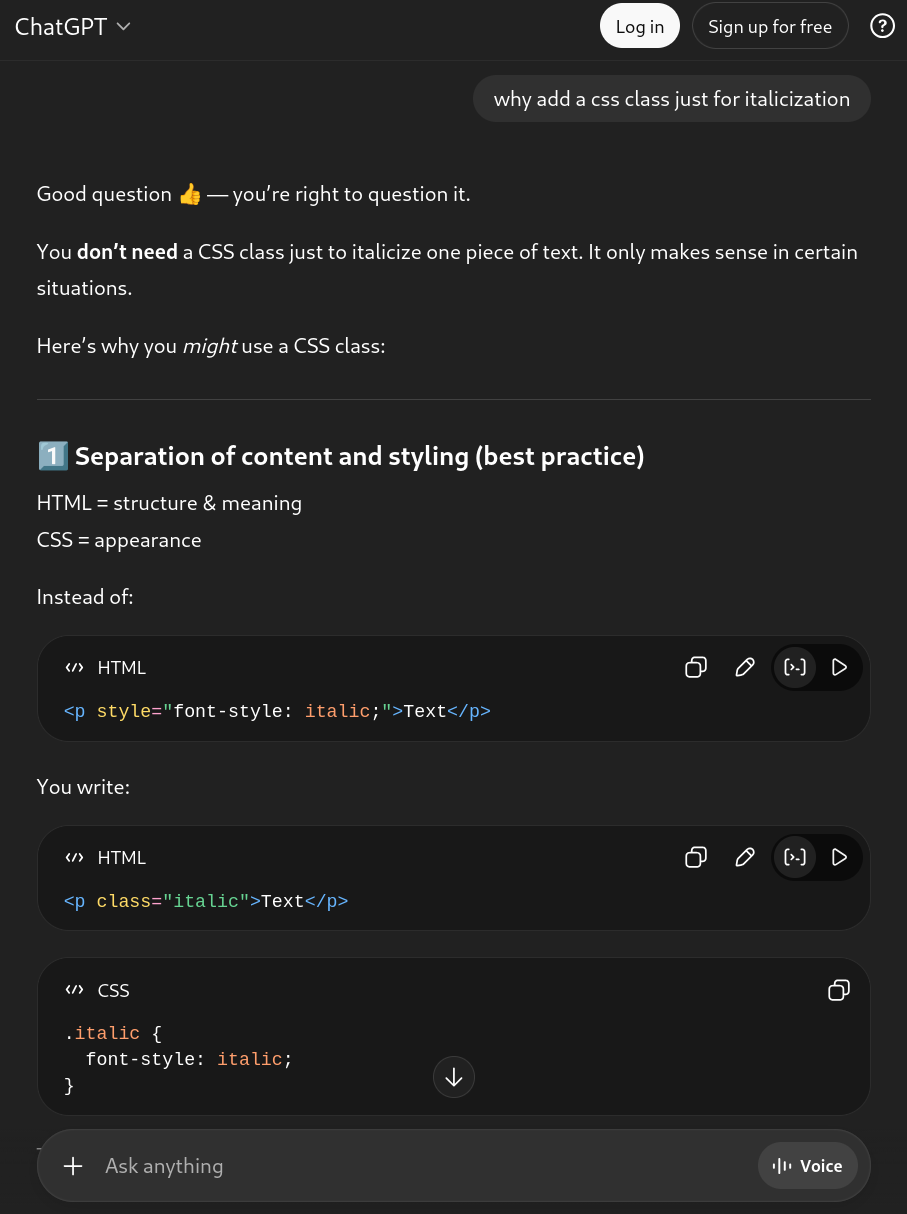907x1214 pixels.
Task: Copy the class="italic" HTML code block
Action: (x=696, y=857)
